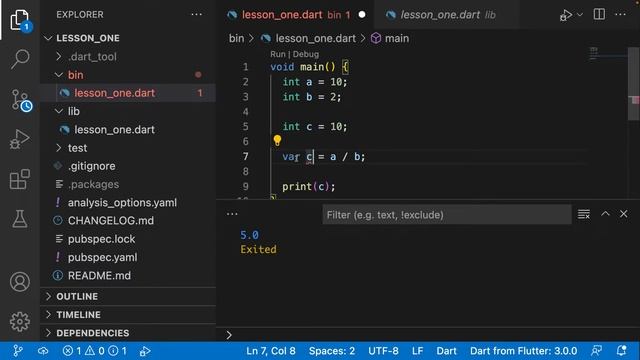The width and height of the screenshot is (640, 360).
Task: Clear the debug console output
Action: (584, 214)
